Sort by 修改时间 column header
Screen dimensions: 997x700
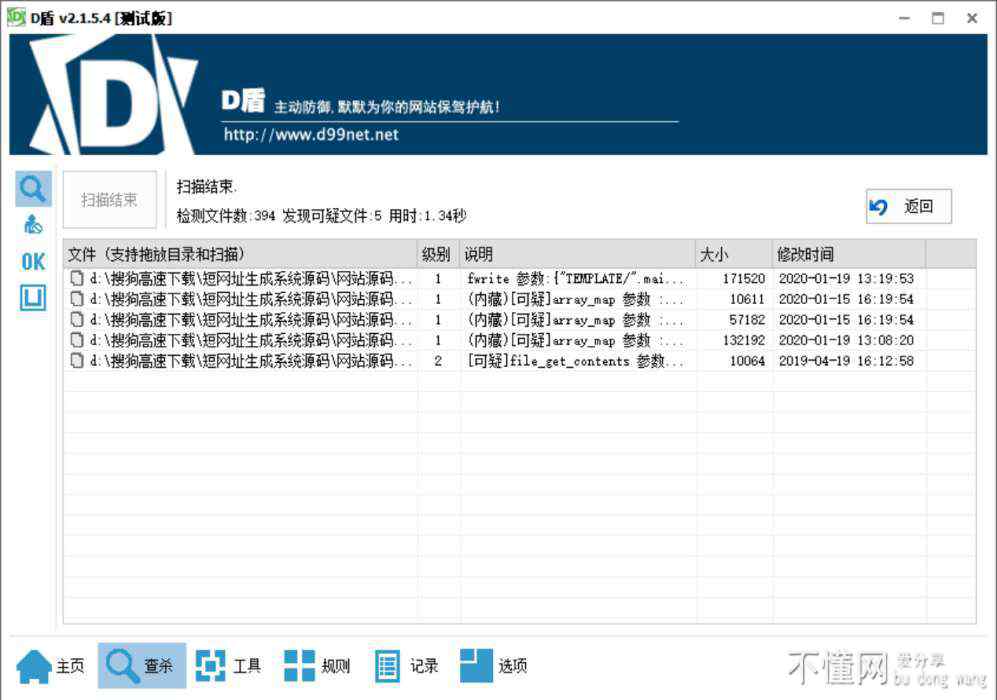click(x=849, y=254)
